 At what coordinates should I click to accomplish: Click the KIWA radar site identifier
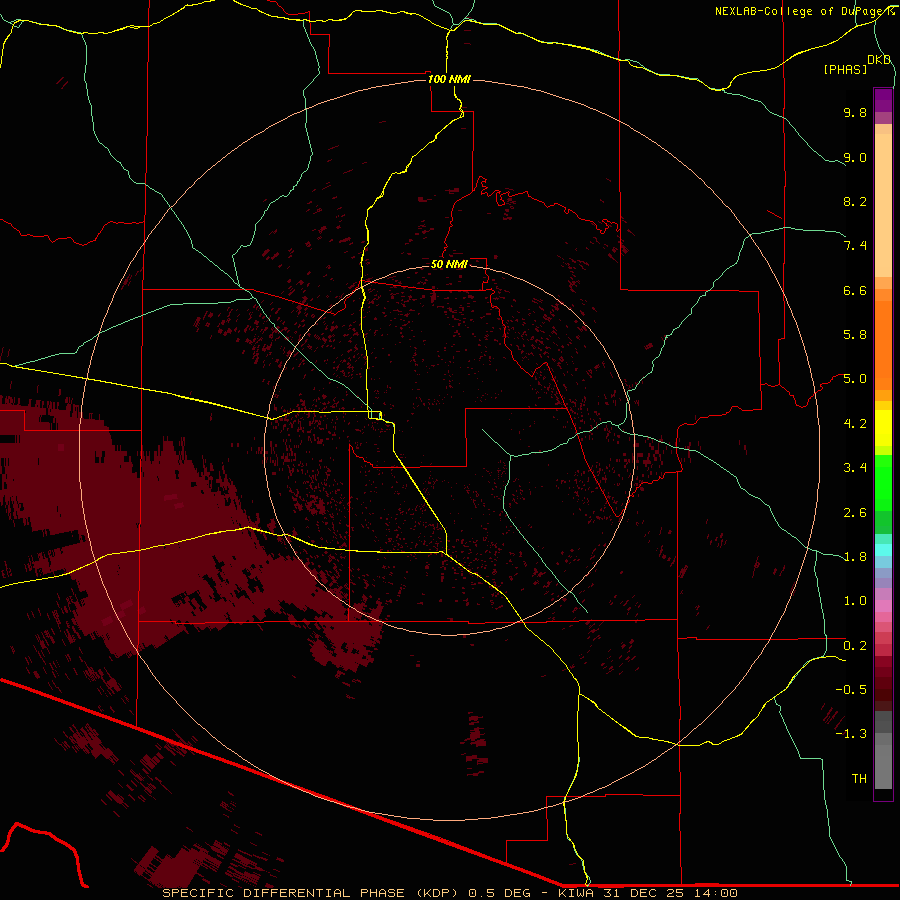tap(576, 893)
